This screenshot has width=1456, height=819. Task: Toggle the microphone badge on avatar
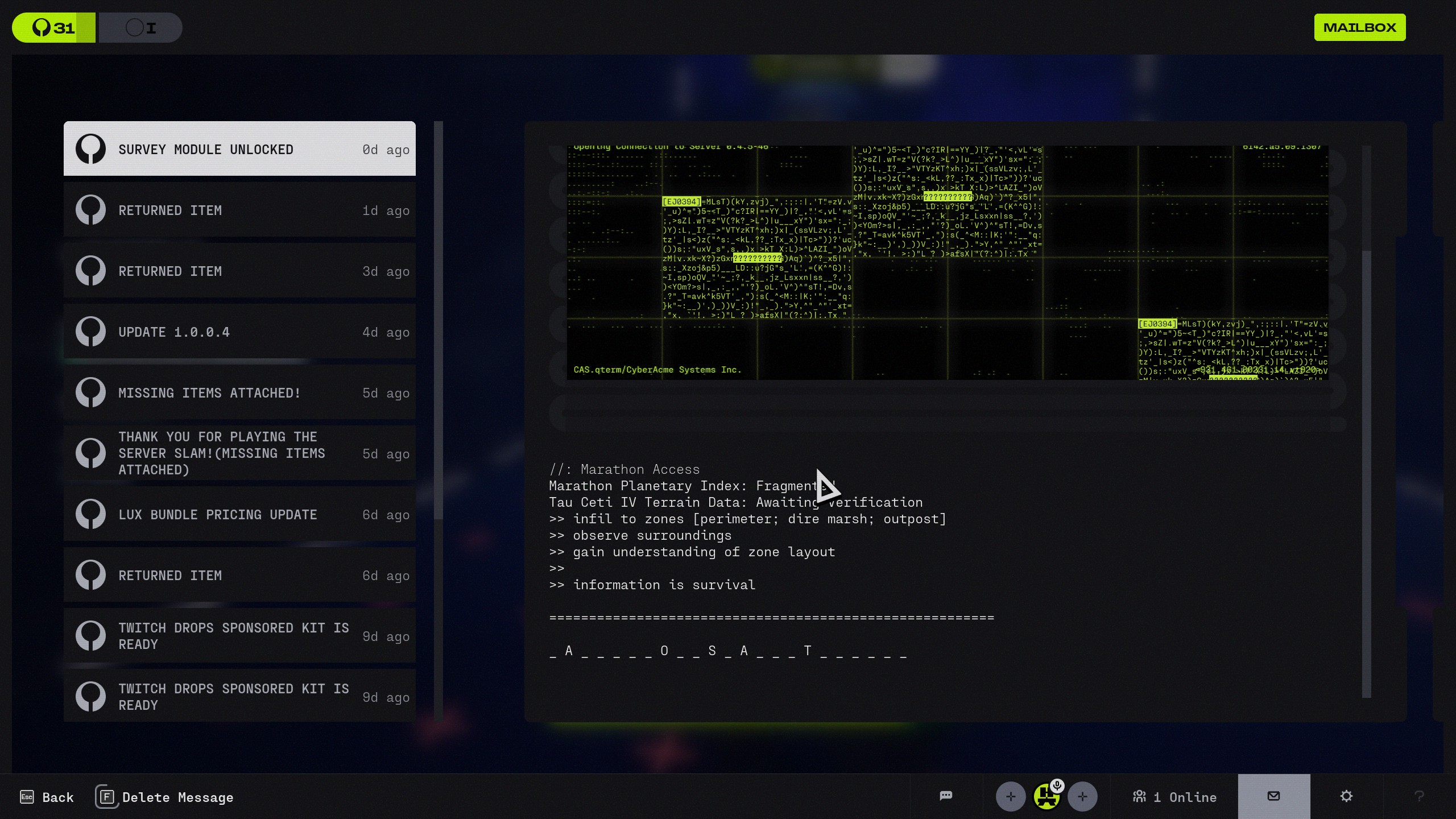point(1057,786)
